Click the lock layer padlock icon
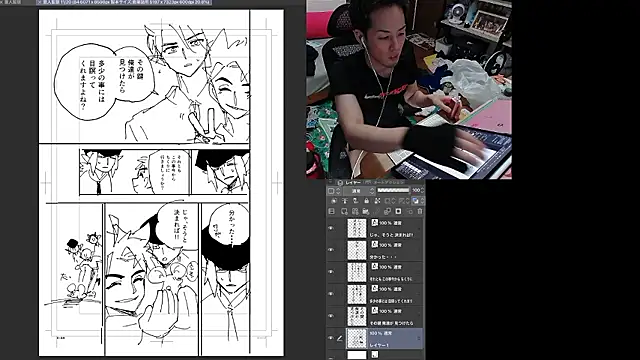This screenshot has height=360, width=640. [367, 201]
